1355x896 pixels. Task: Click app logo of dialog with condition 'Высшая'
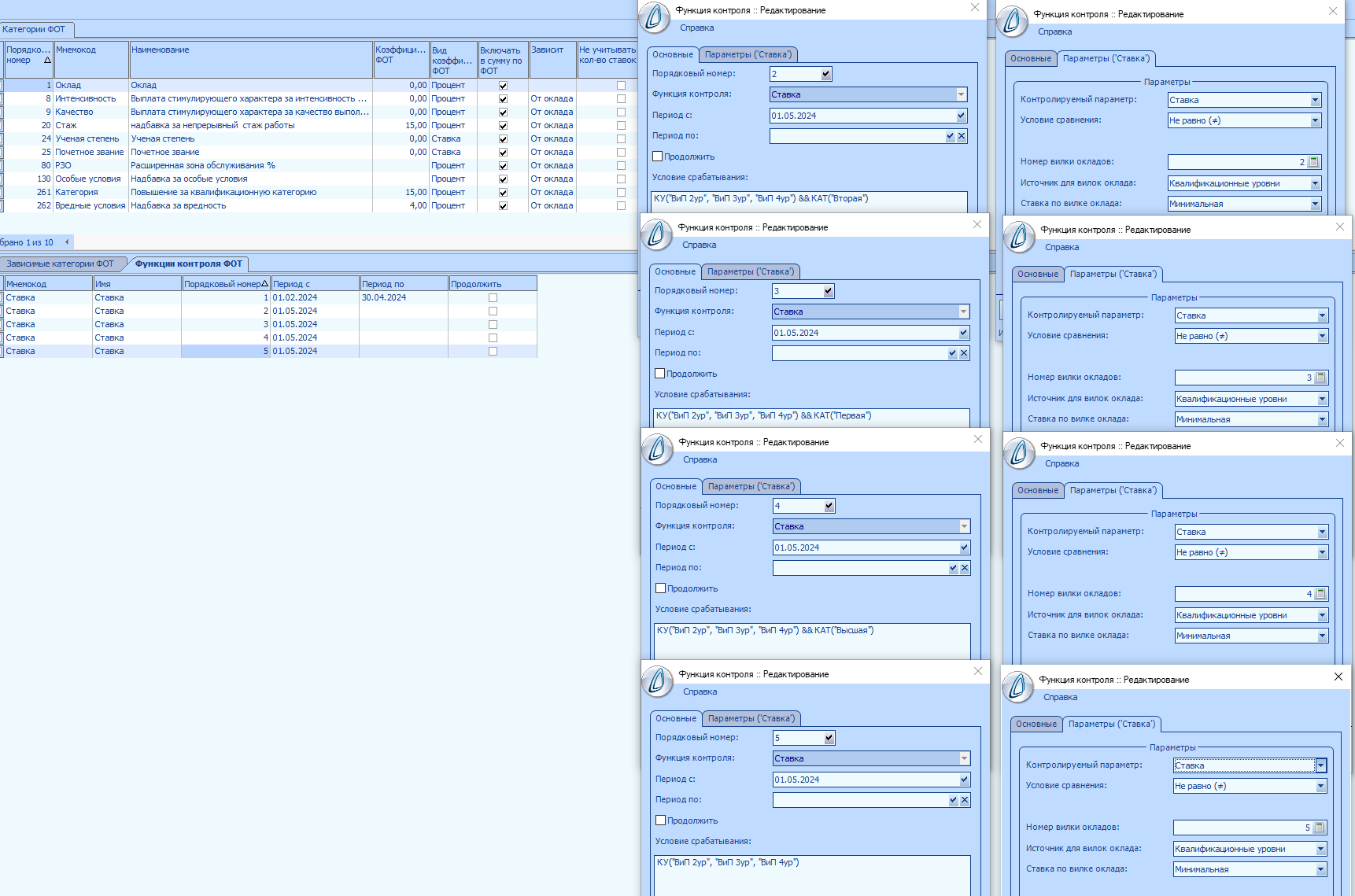pos(657,449)
